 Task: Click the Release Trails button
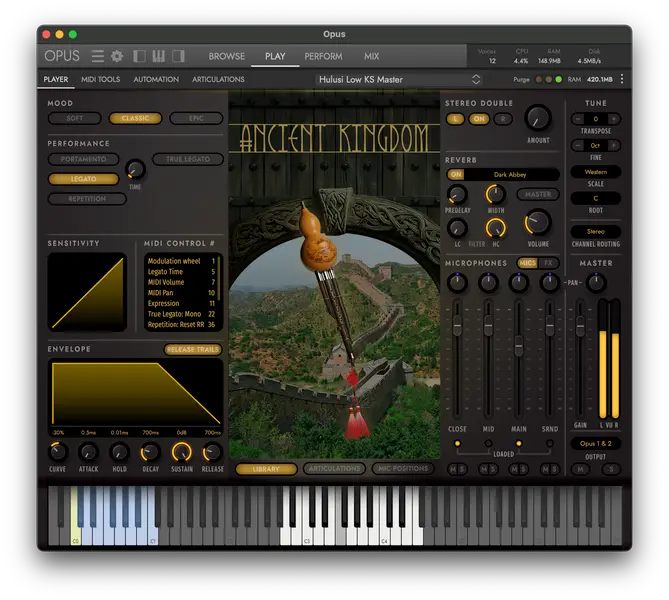click(x=193, y=350)
